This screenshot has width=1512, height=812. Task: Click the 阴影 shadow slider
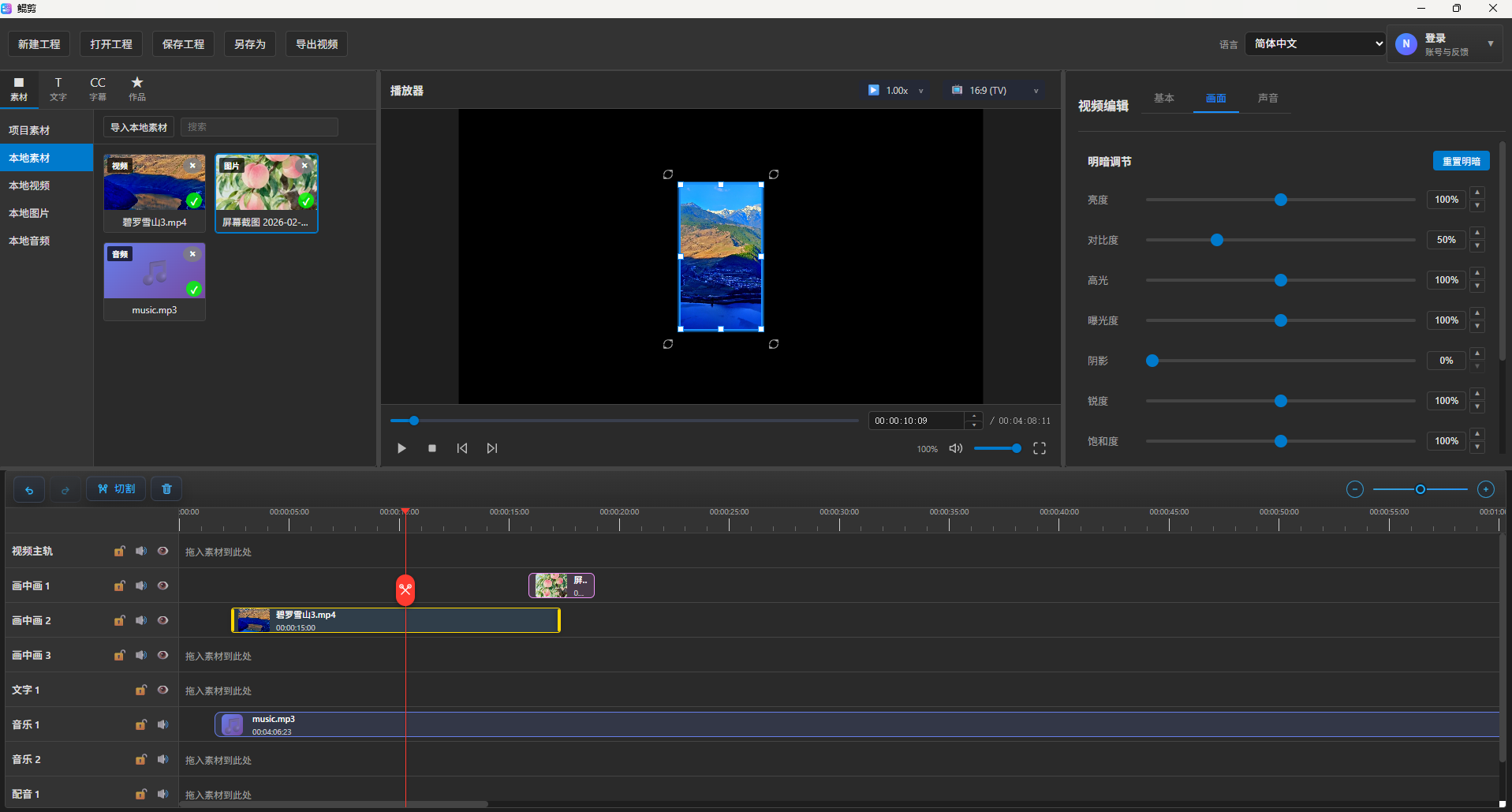pos(1281,361)
